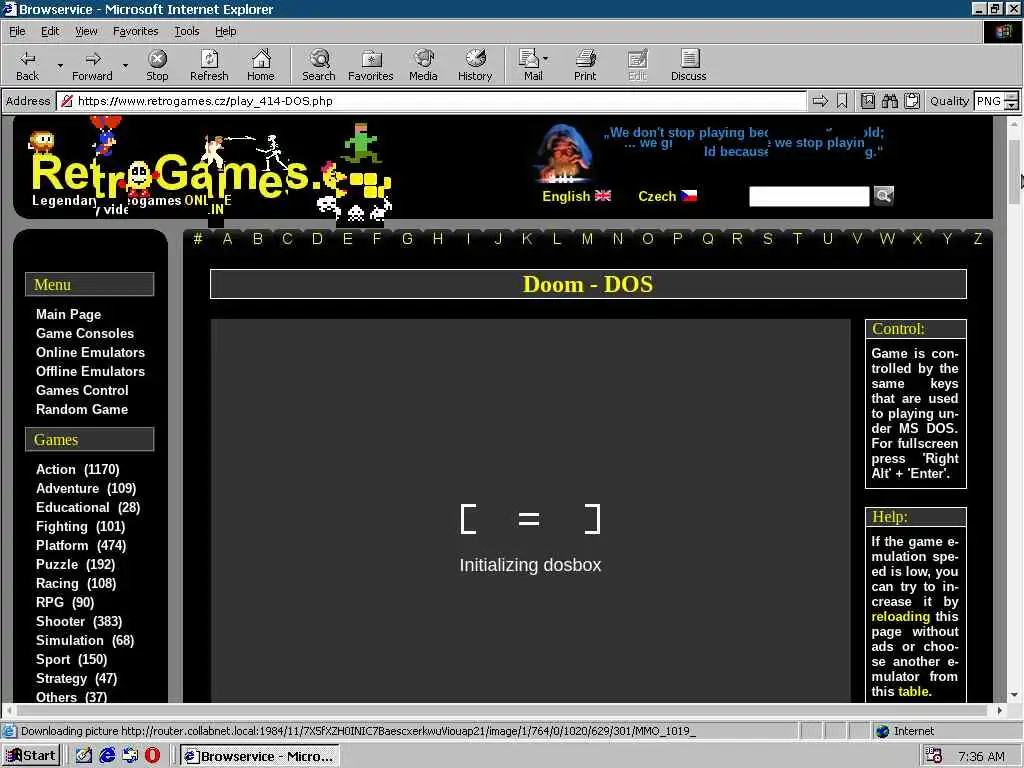Open the Mail button dropdown arrow
The height and width of the screenshot is (768, 1024).
click(546, 59)
